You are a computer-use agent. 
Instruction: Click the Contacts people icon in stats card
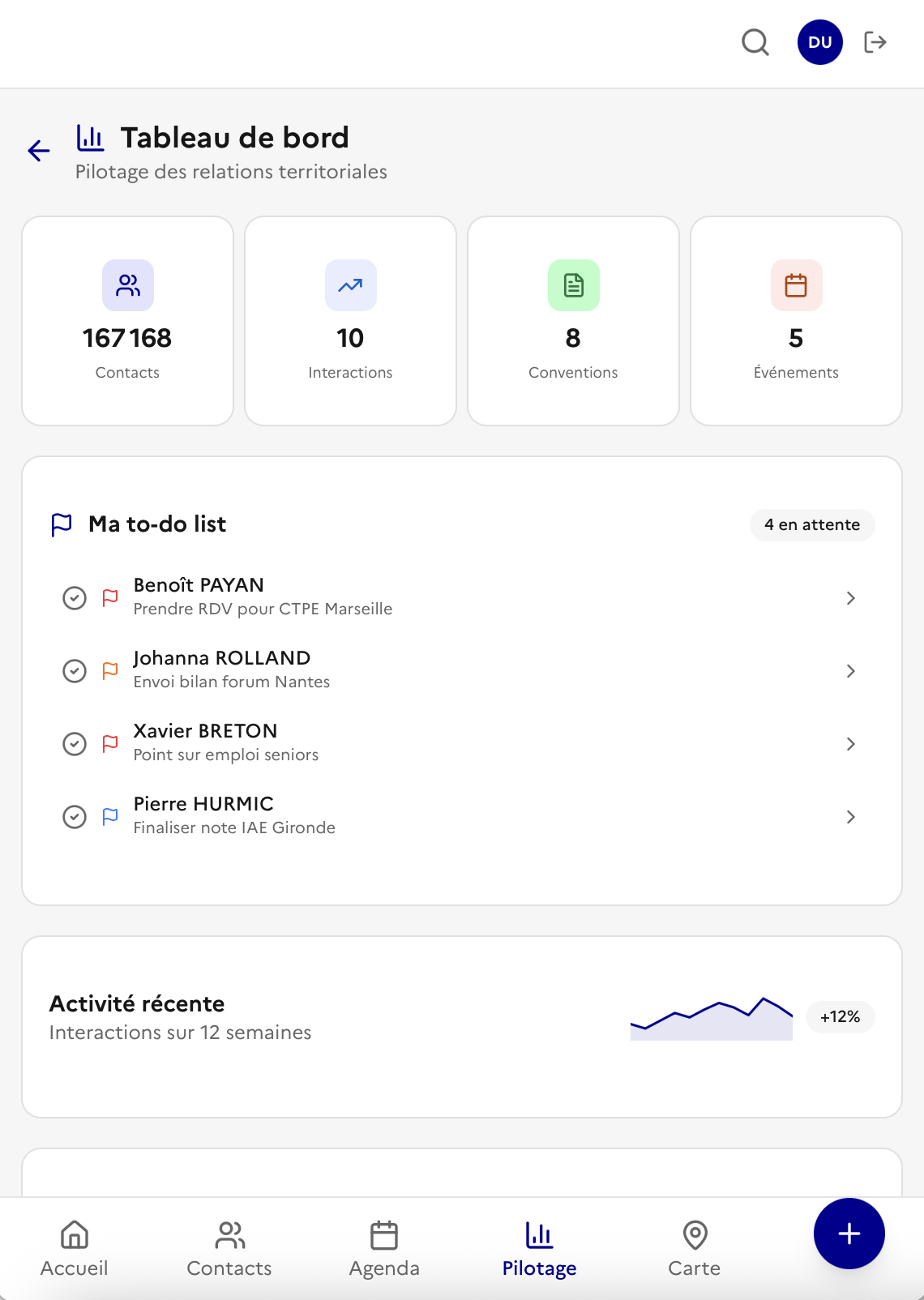(128, 285)
